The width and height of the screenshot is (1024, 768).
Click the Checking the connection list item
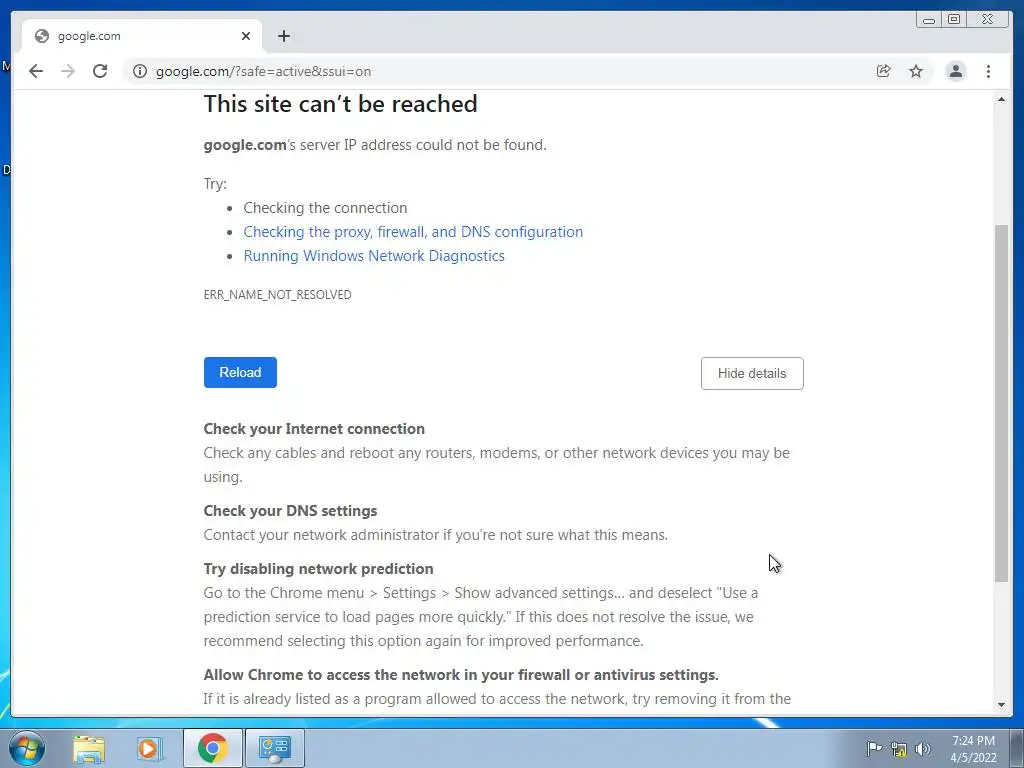click(325, 208)
